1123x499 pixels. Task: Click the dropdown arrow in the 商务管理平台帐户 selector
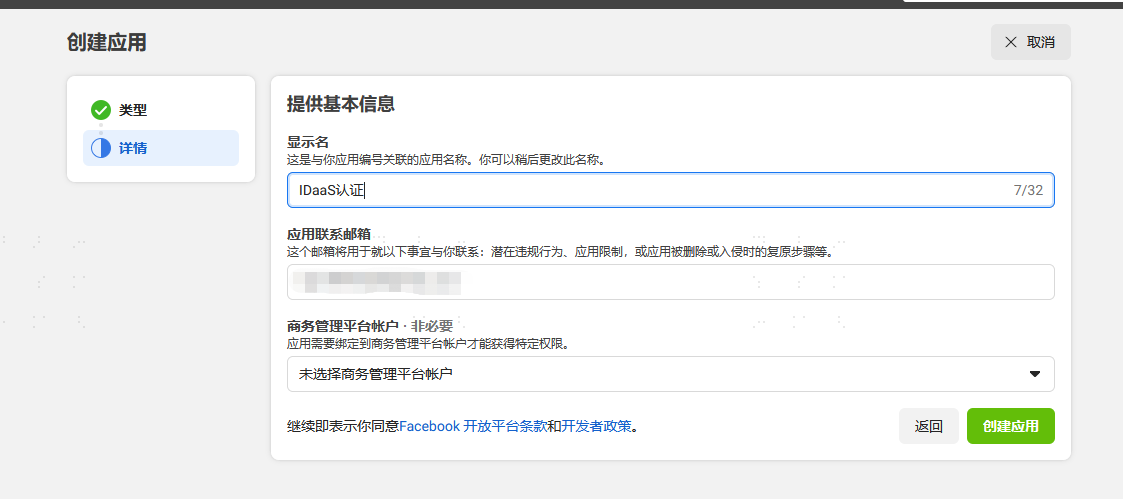point(1034,374)
